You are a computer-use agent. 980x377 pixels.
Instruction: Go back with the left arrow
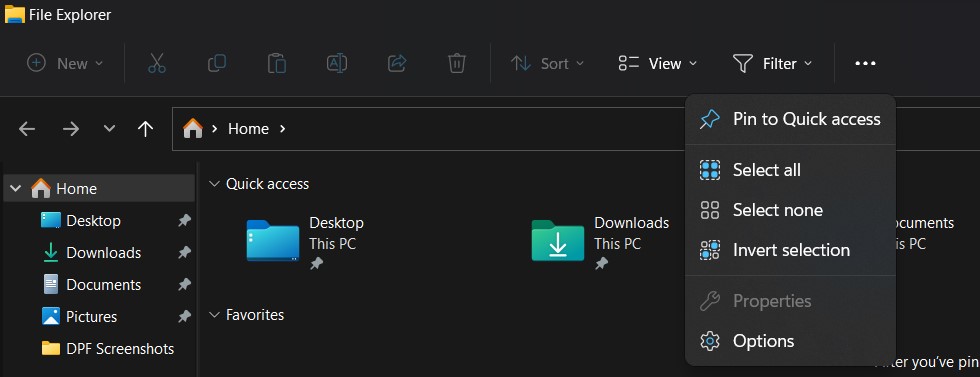coord(27,129)
